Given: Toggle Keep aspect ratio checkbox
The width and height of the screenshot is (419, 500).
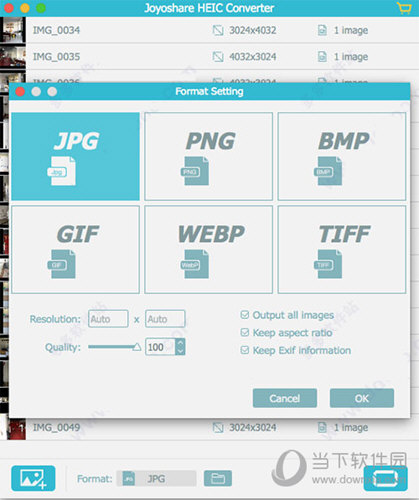Looking at the screenshot, I should pos(245,333).
